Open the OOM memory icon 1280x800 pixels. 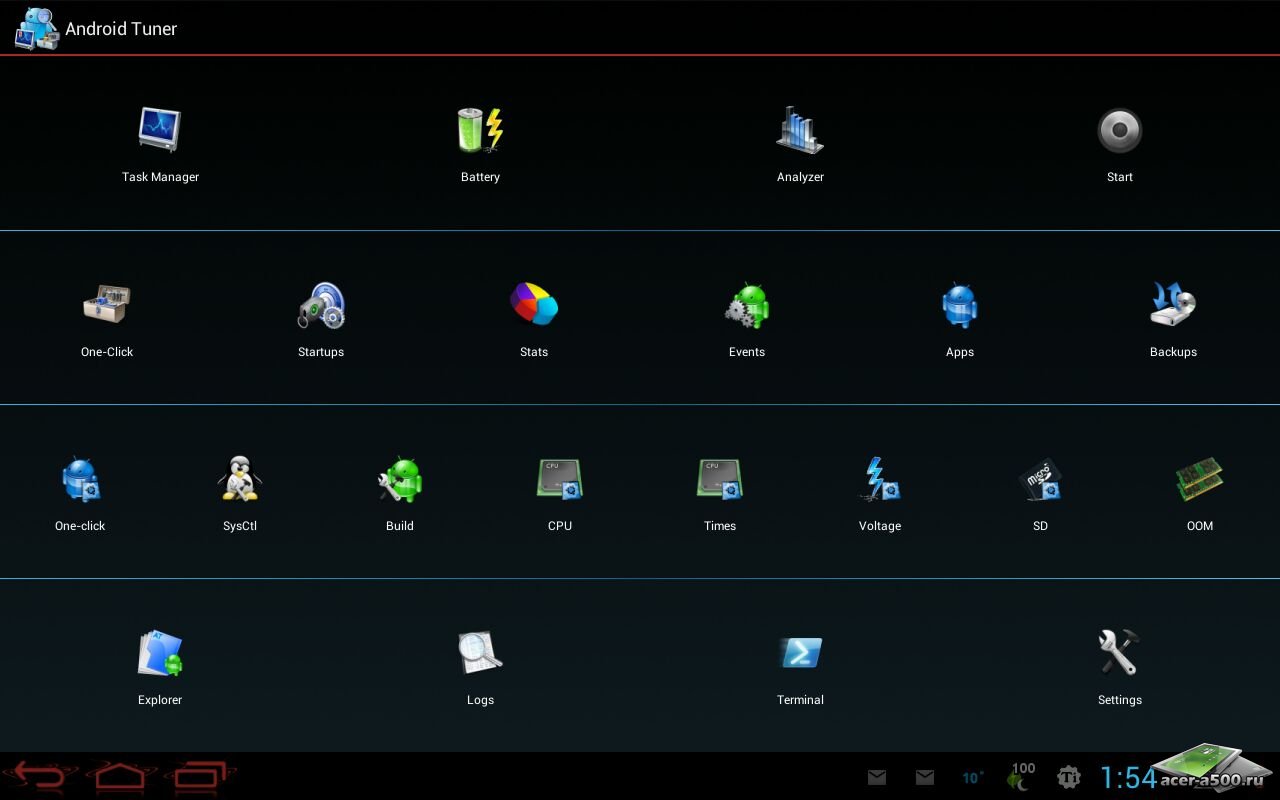pos(1200,480)
